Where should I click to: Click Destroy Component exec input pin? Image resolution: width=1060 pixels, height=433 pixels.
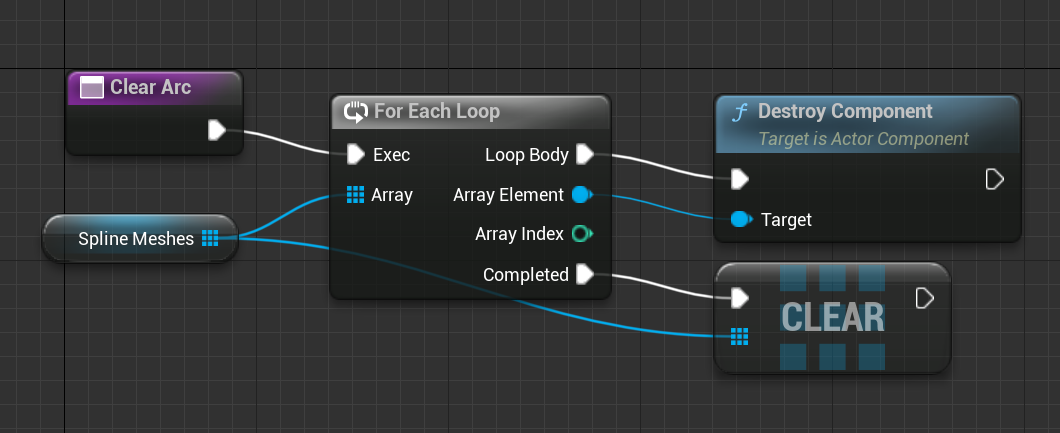(x=740, y=179)
